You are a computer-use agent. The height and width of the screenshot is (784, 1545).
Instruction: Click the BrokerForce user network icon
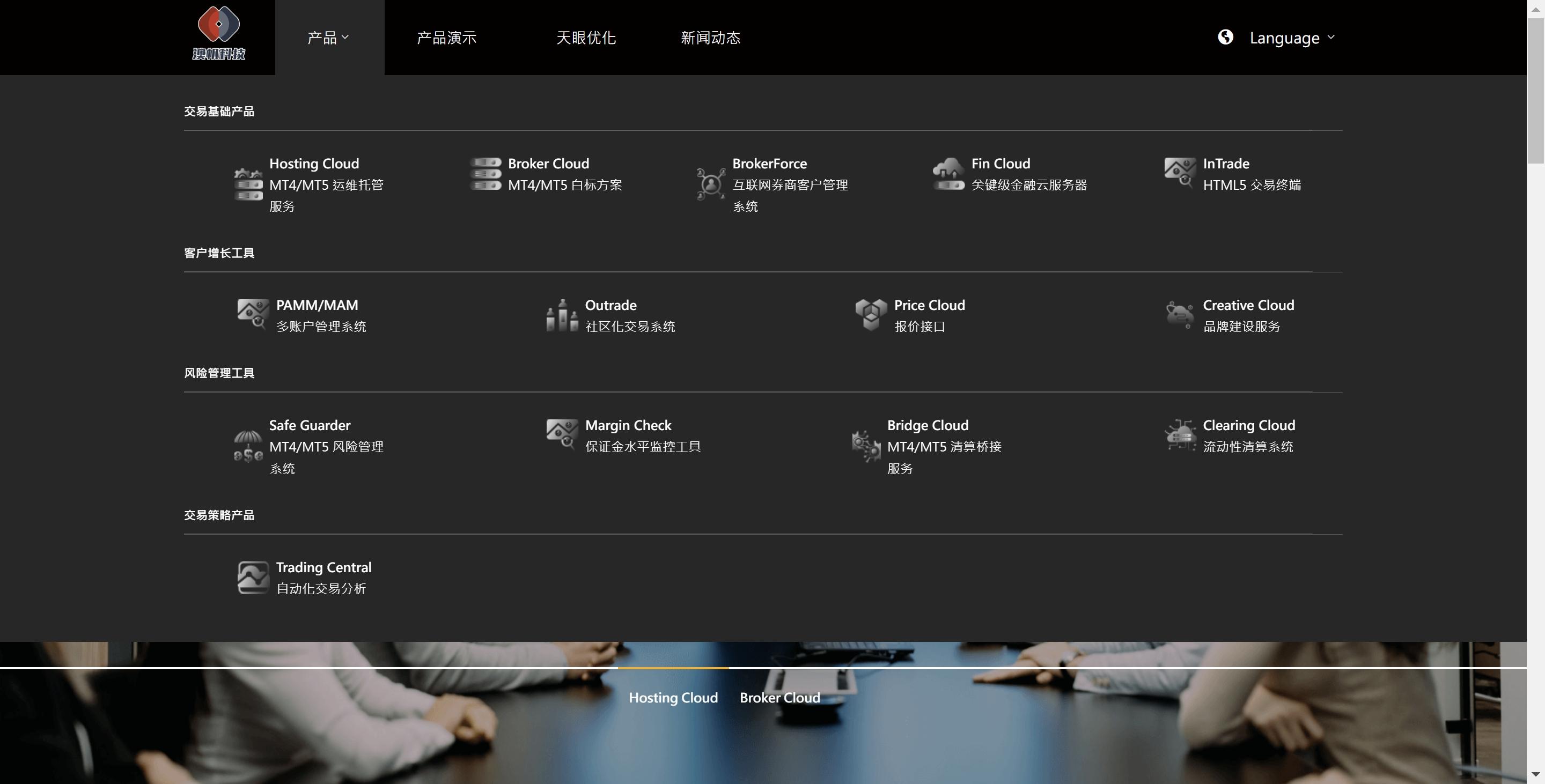[x=711, y=184]
